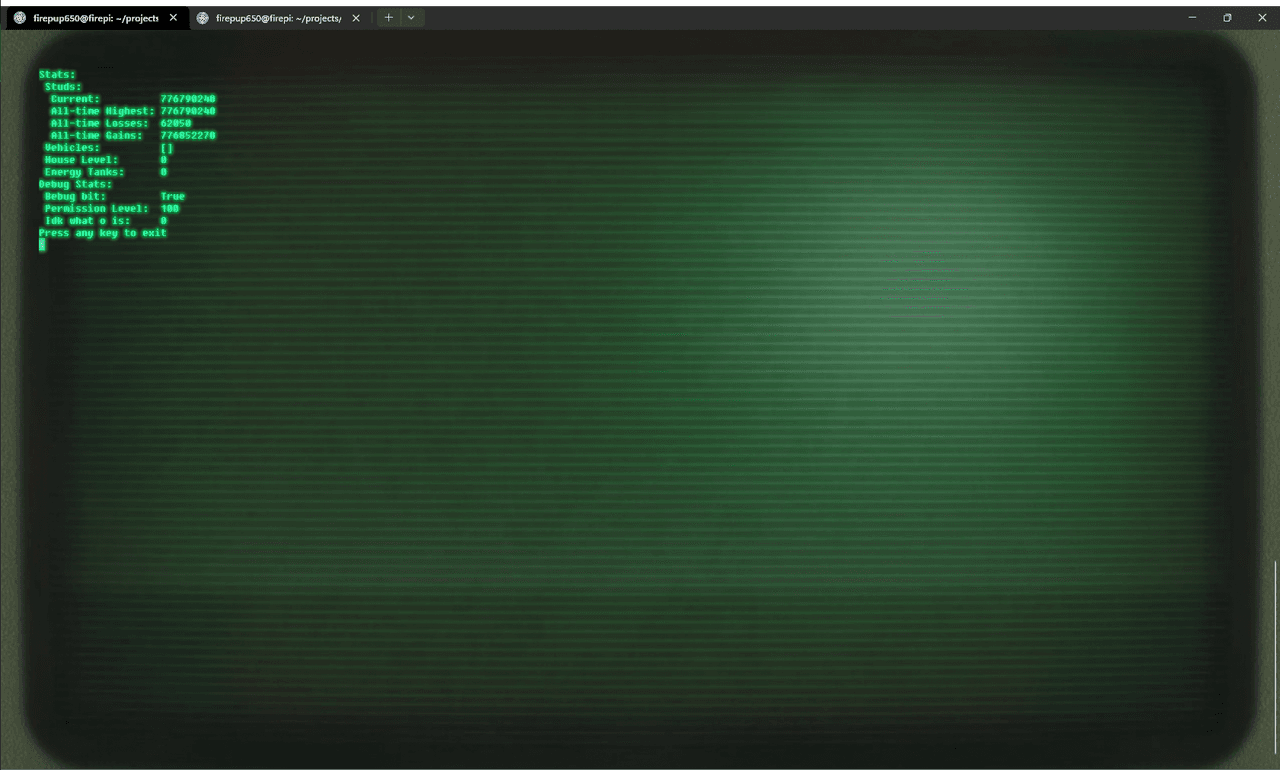The height and width of the screenshot is (770, 1280).
Task: Click the penguin icon on the first tab
Action: (x=19, y=18)
